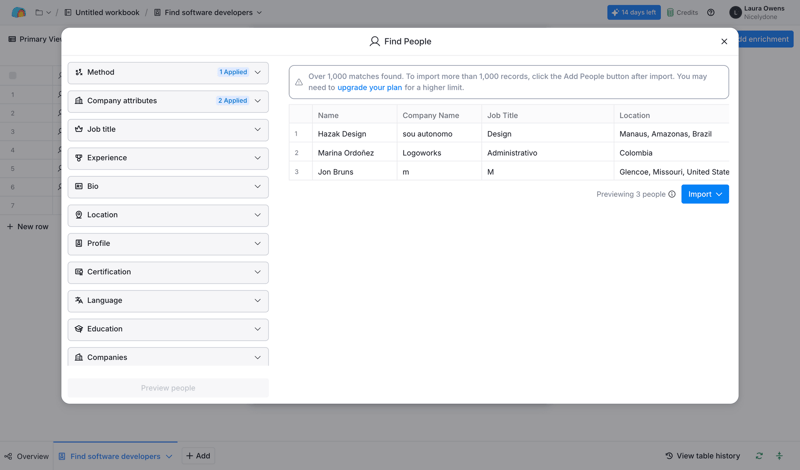Viewport: 800px width, 470px height.
Task: Select the Hazak Design name cell
Action: point(355,134)
